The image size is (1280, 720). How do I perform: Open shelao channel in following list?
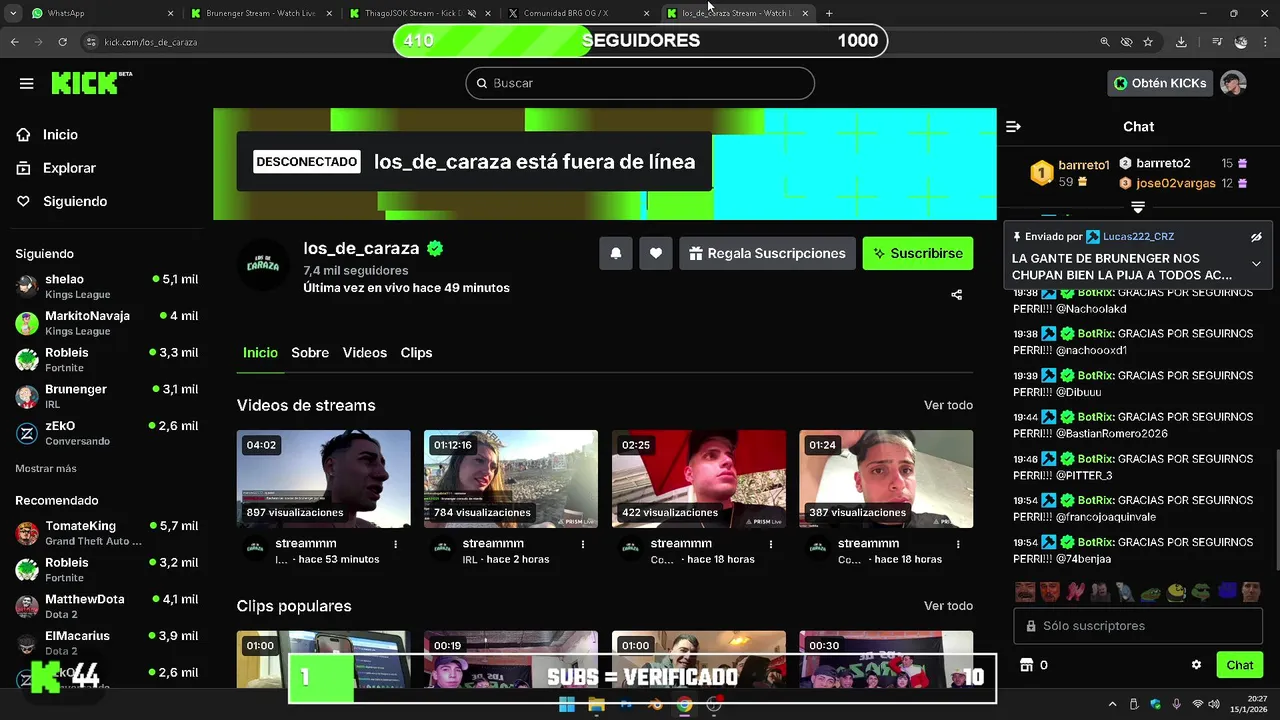coord(107,286)
